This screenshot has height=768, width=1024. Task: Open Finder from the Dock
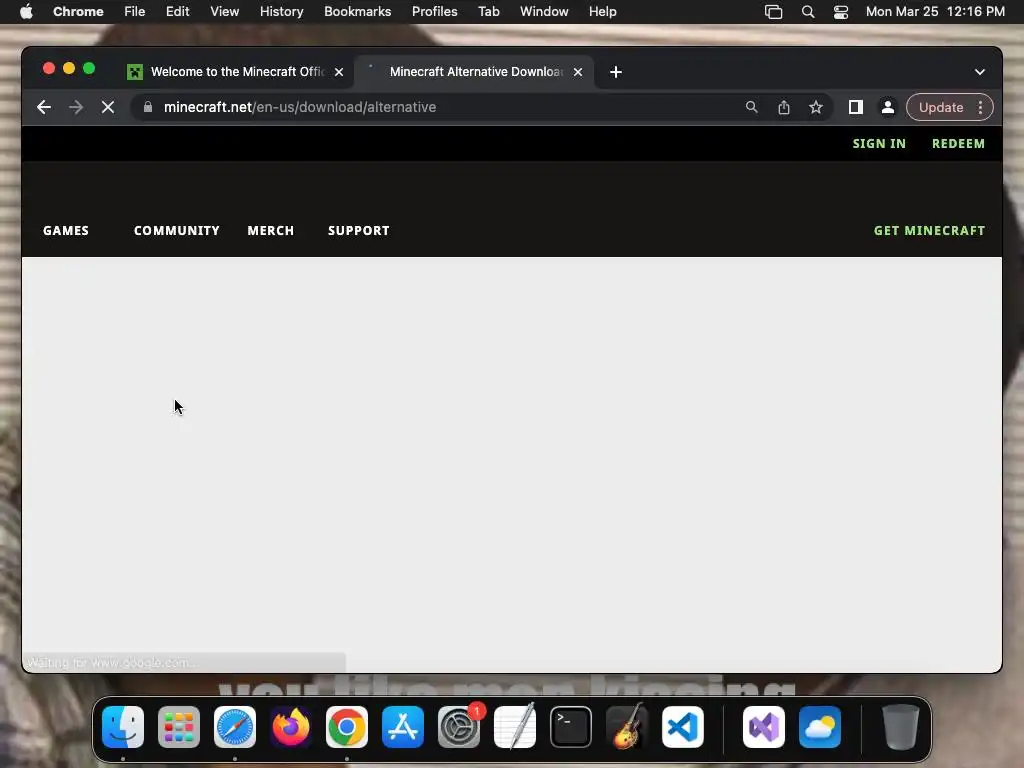coord(123,727)
